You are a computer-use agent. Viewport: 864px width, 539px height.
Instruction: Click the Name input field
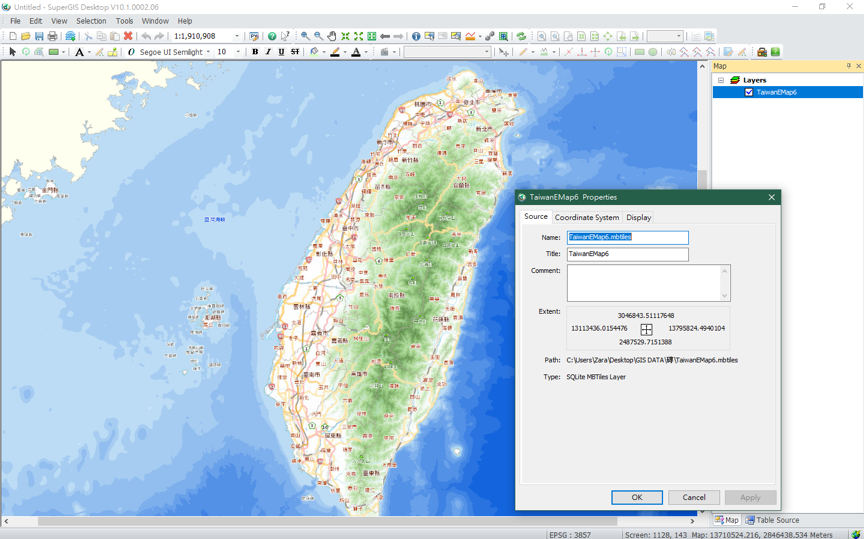click(628, 238)
